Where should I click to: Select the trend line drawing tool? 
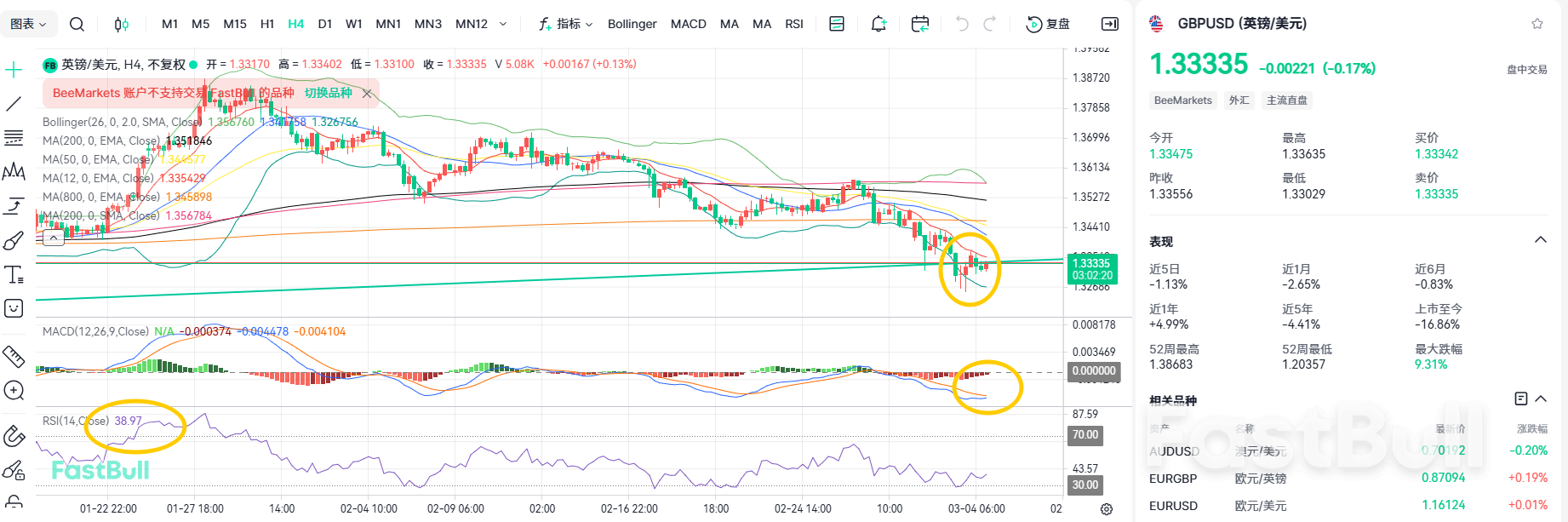click(14, 104)
